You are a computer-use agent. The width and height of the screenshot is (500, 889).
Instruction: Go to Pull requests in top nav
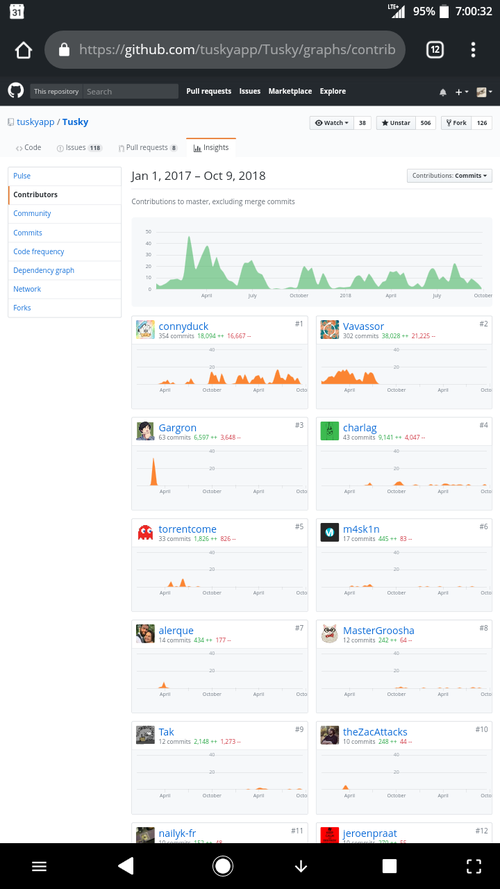(x=209, y=91)
